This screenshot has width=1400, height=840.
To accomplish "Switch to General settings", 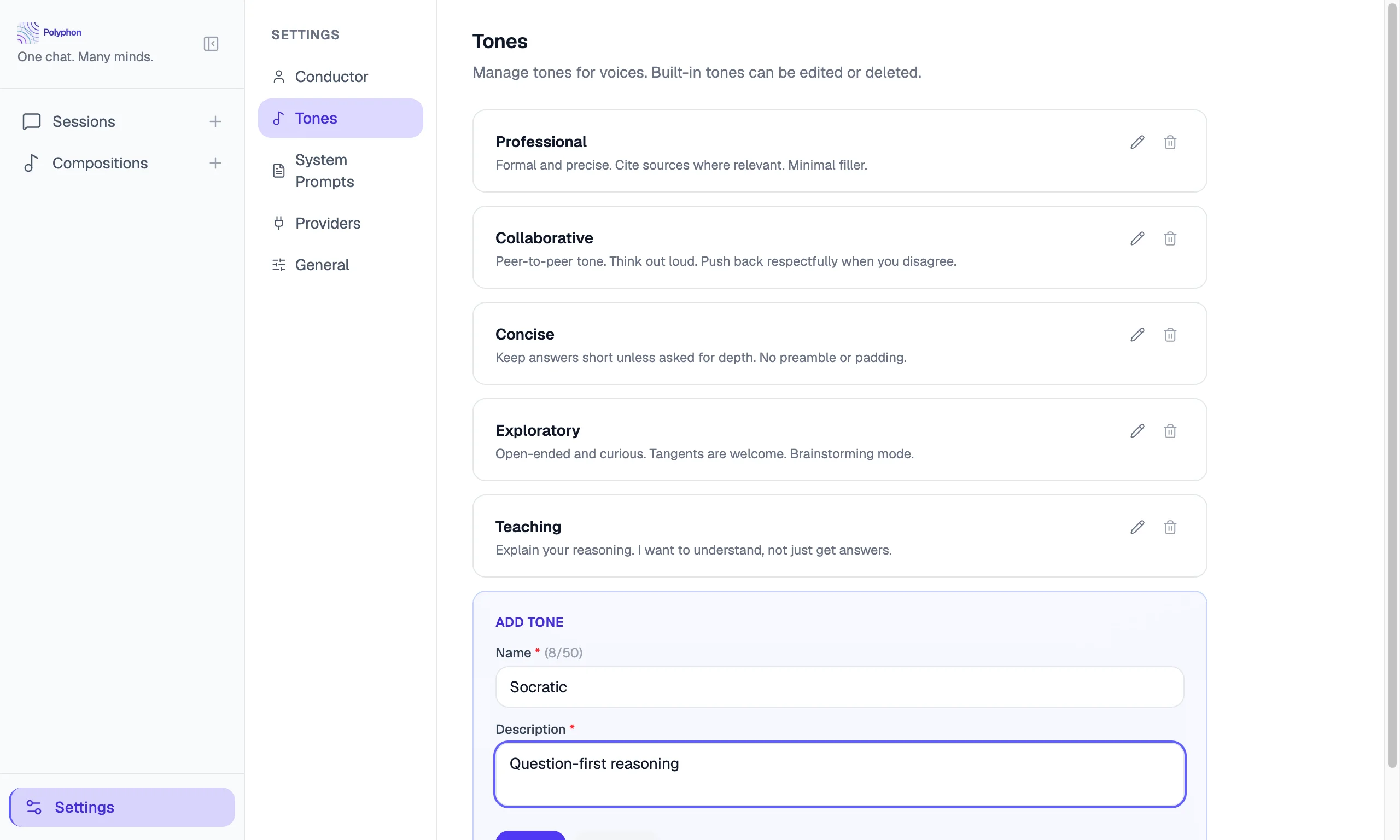I will [x=322, y=265].
